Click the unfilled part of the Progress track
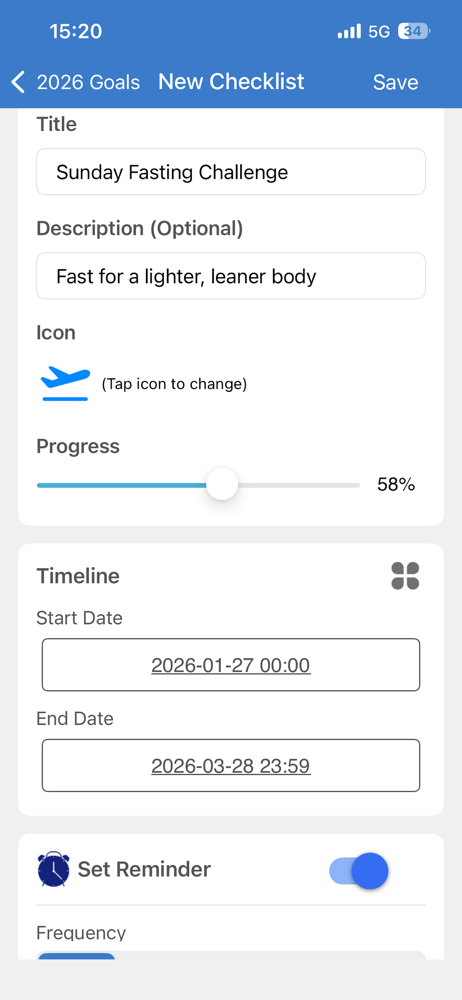462x1000 pixels. [299, 485]
